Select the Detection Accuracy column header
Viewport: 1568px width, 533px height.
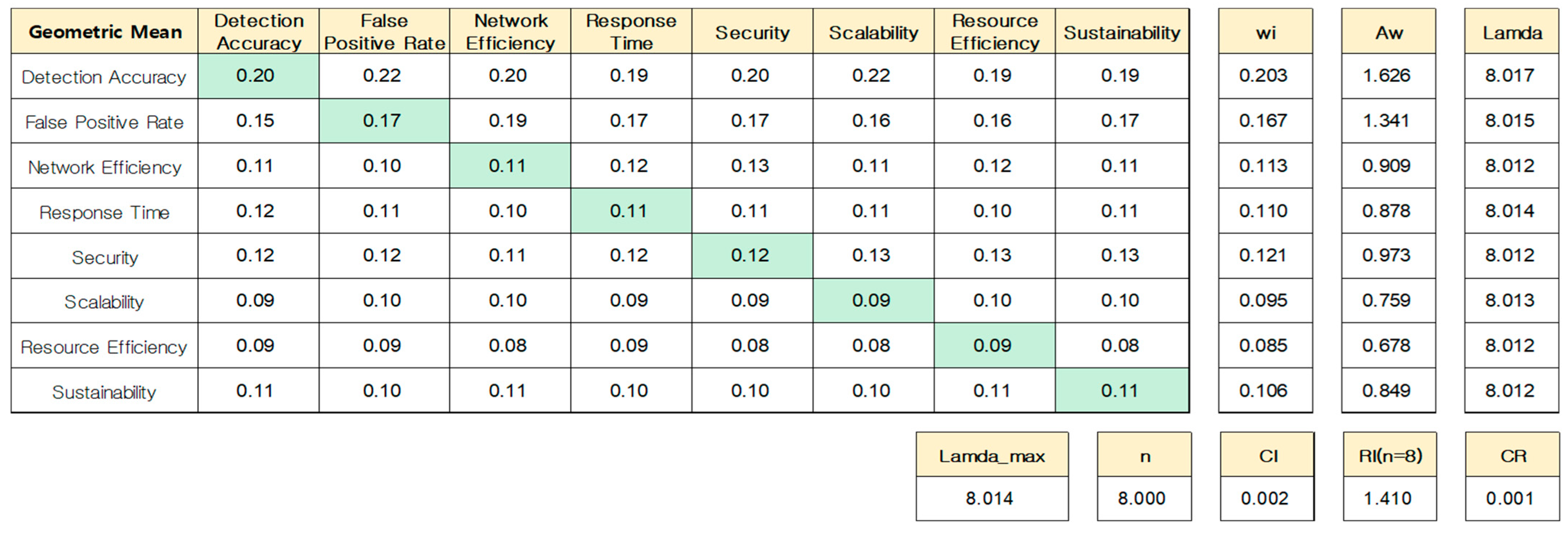[259, 32]
